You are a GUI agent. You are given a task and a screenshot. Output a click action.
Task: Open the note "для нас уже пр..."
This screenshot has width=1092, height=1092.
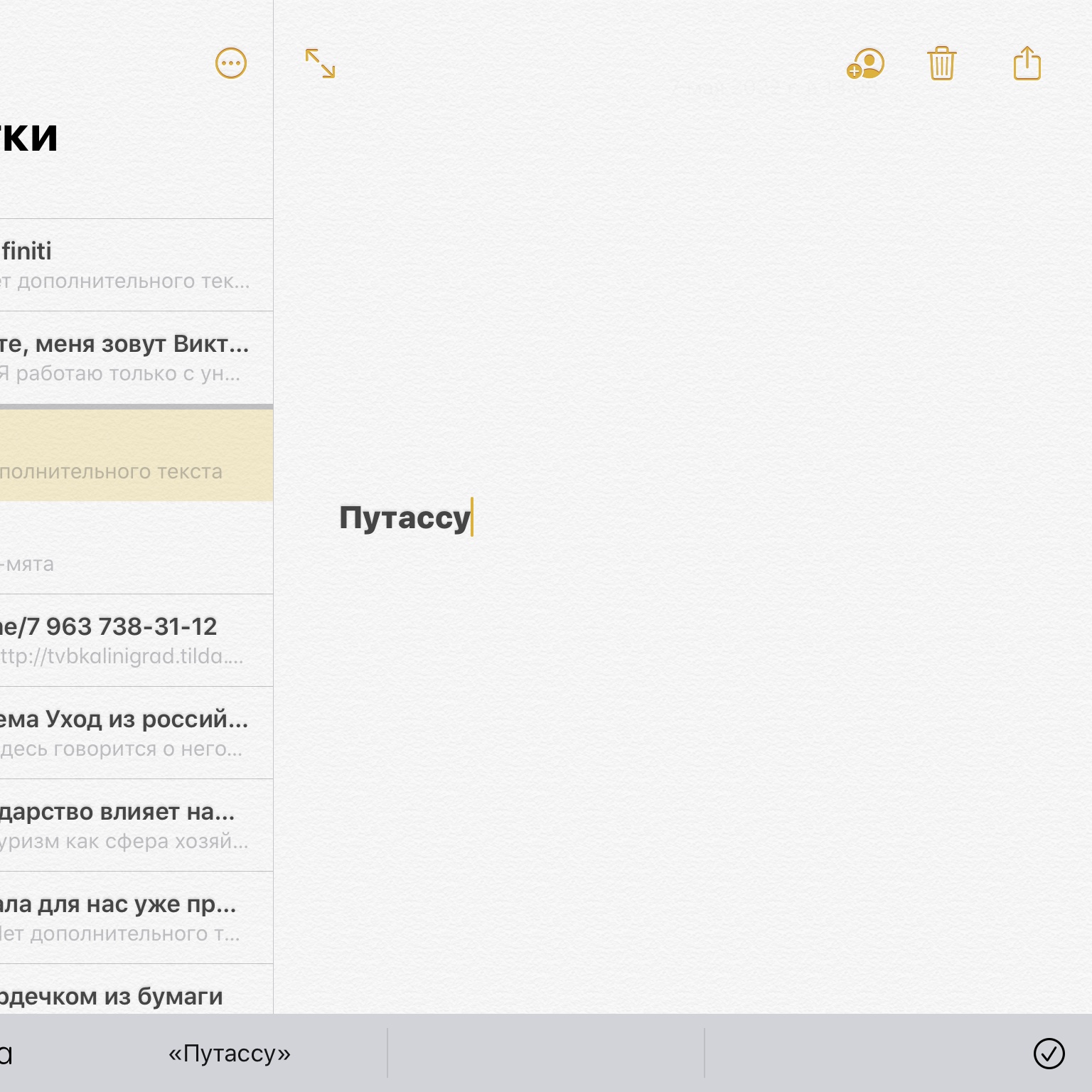(x=128, y=917)
